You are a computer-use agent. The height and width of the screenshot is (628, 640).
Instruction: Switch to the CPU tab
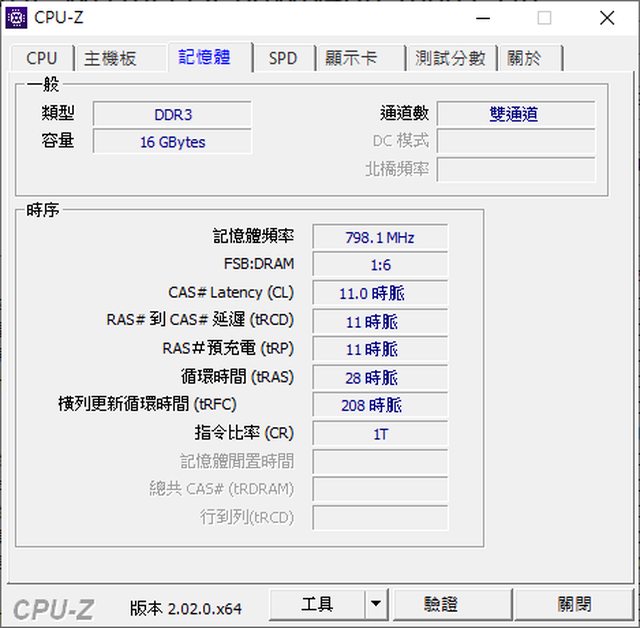(42, 58)
